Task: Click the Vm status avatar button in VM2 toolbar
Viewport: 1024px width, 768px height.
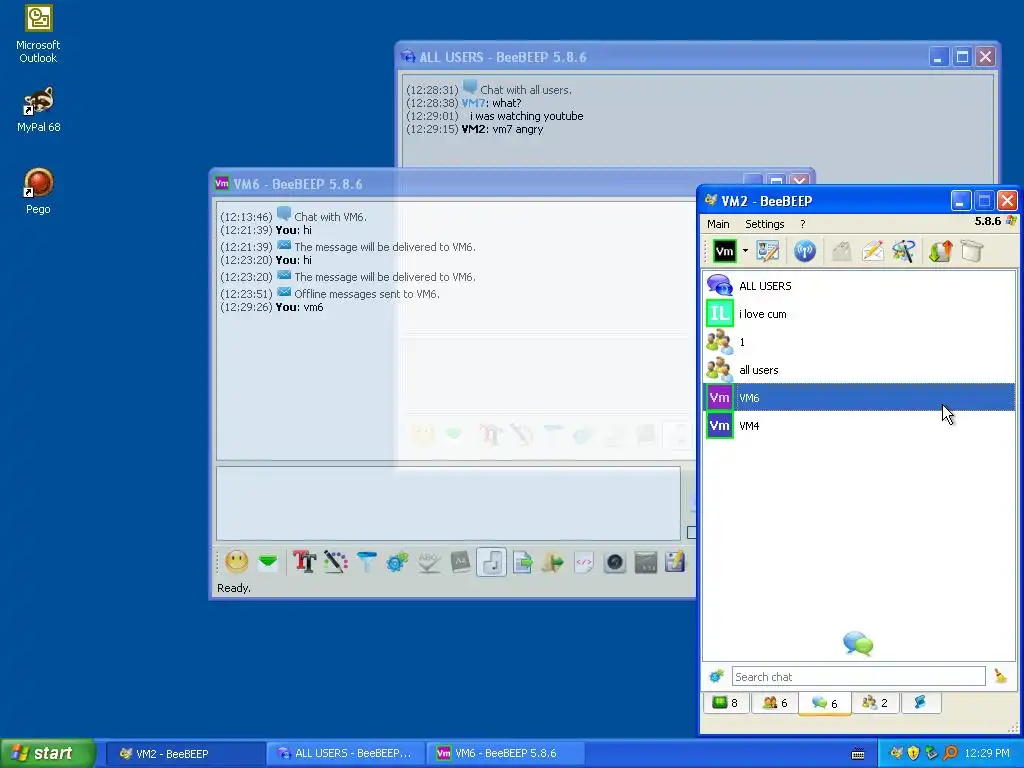Action: click(x=724, y=251)
